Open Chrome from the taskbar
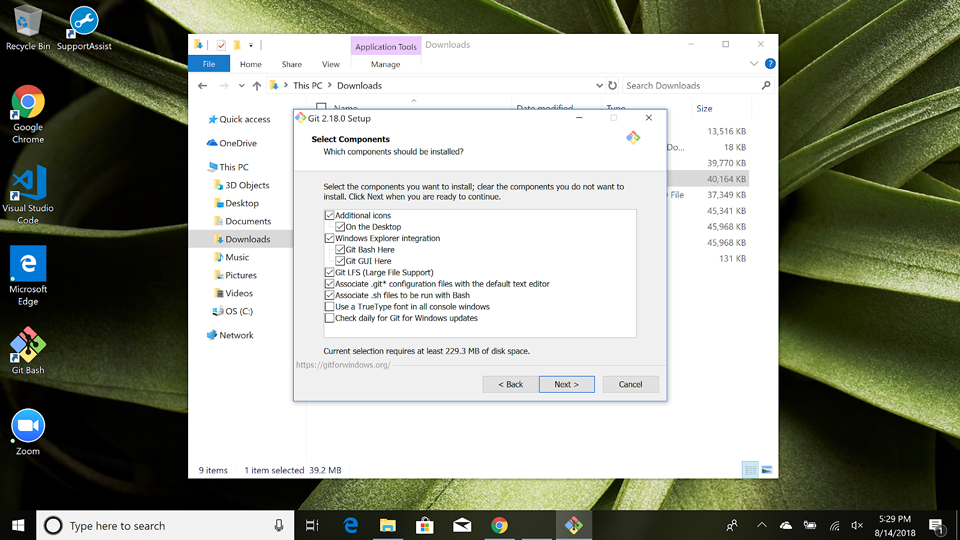The width and height of the screenshot is (960, 540). (500, 525)
